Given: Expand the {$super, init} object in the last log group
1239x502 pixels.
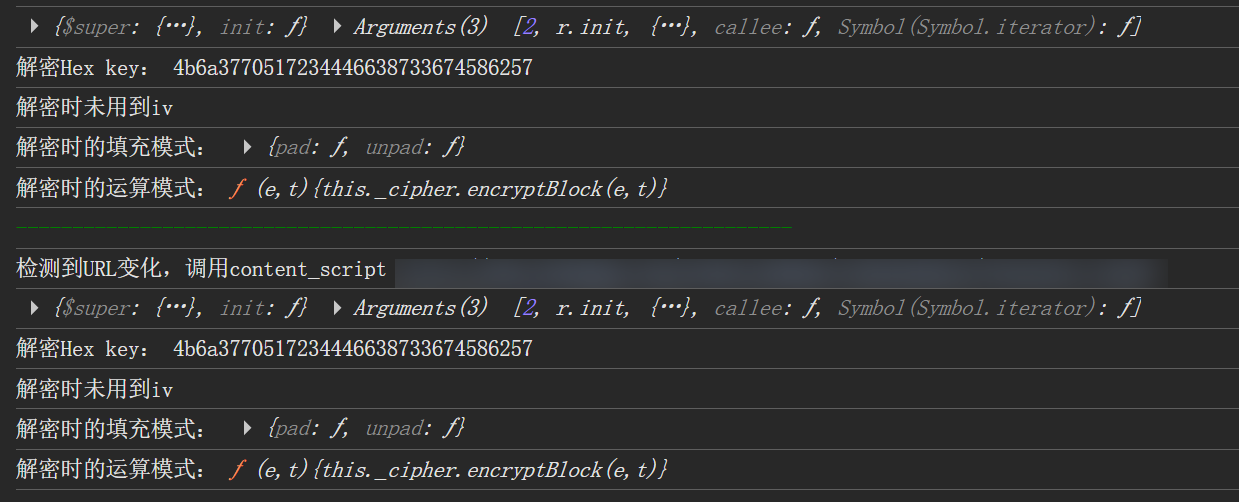Looking at the screenshot, I should pos(36,308).
